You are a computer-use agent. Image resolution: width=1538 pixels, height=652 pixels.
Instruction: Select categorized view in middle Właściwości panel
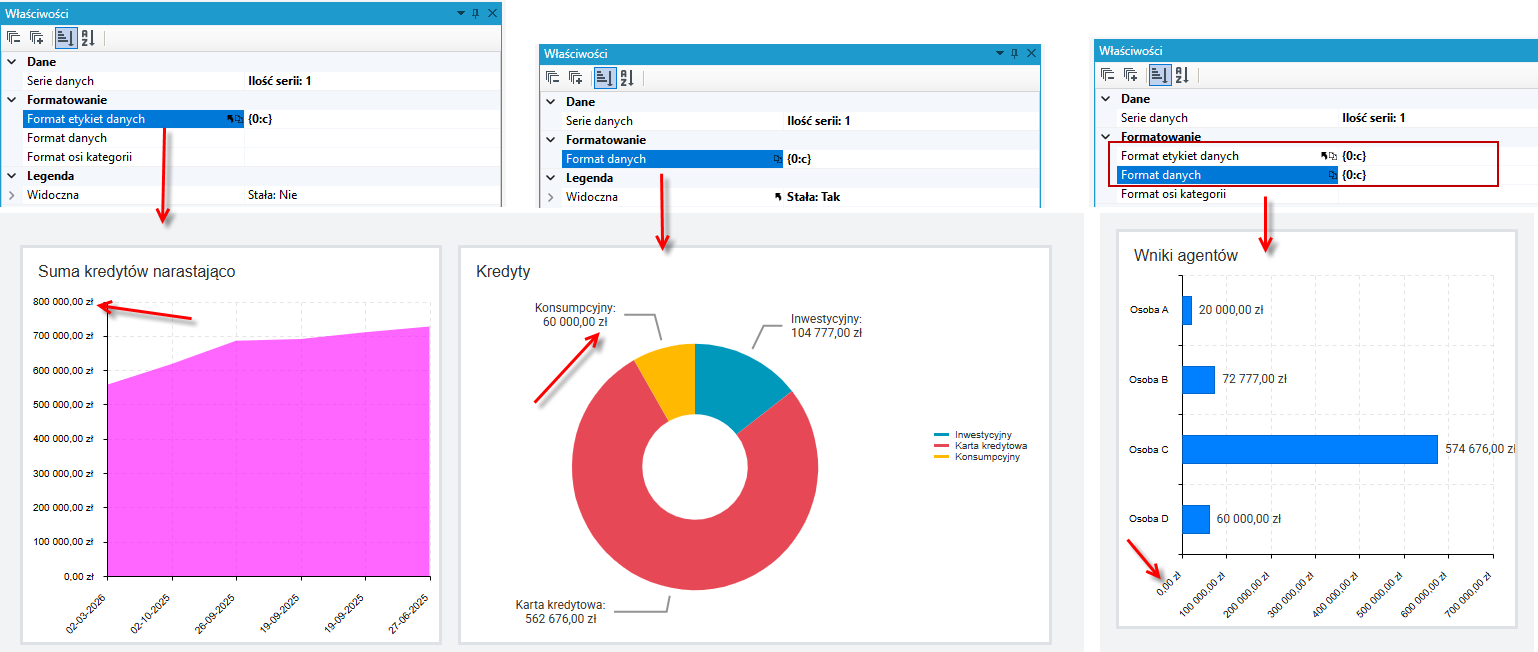(x=603, y=78)
